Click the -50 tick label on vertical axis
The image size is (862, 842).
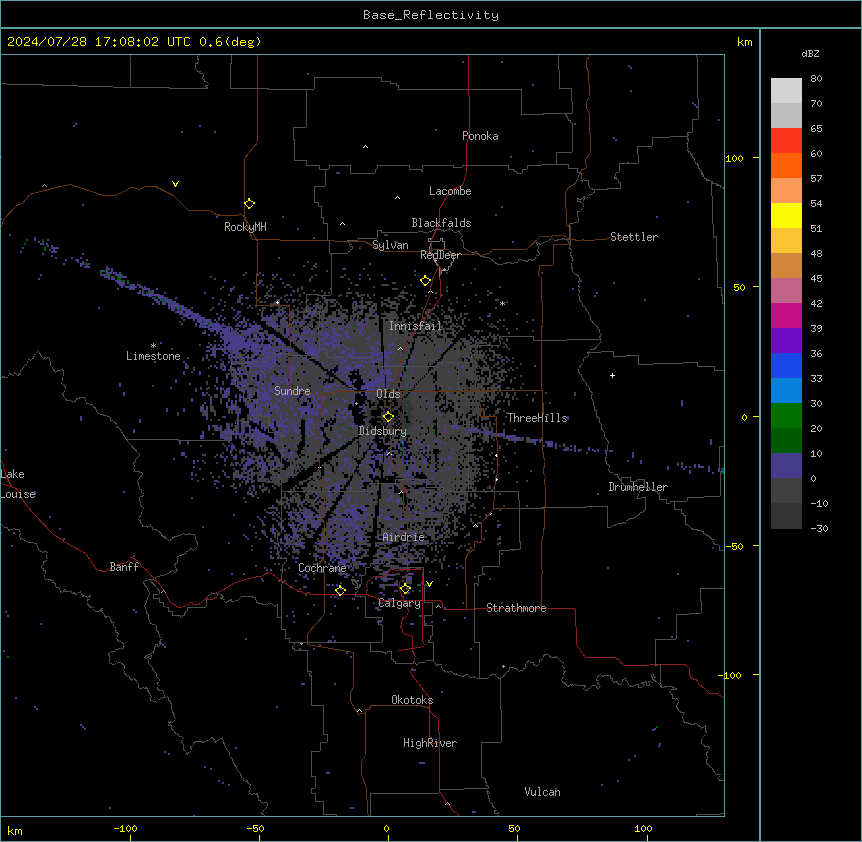pyautogui.click(x=734, y=546)
